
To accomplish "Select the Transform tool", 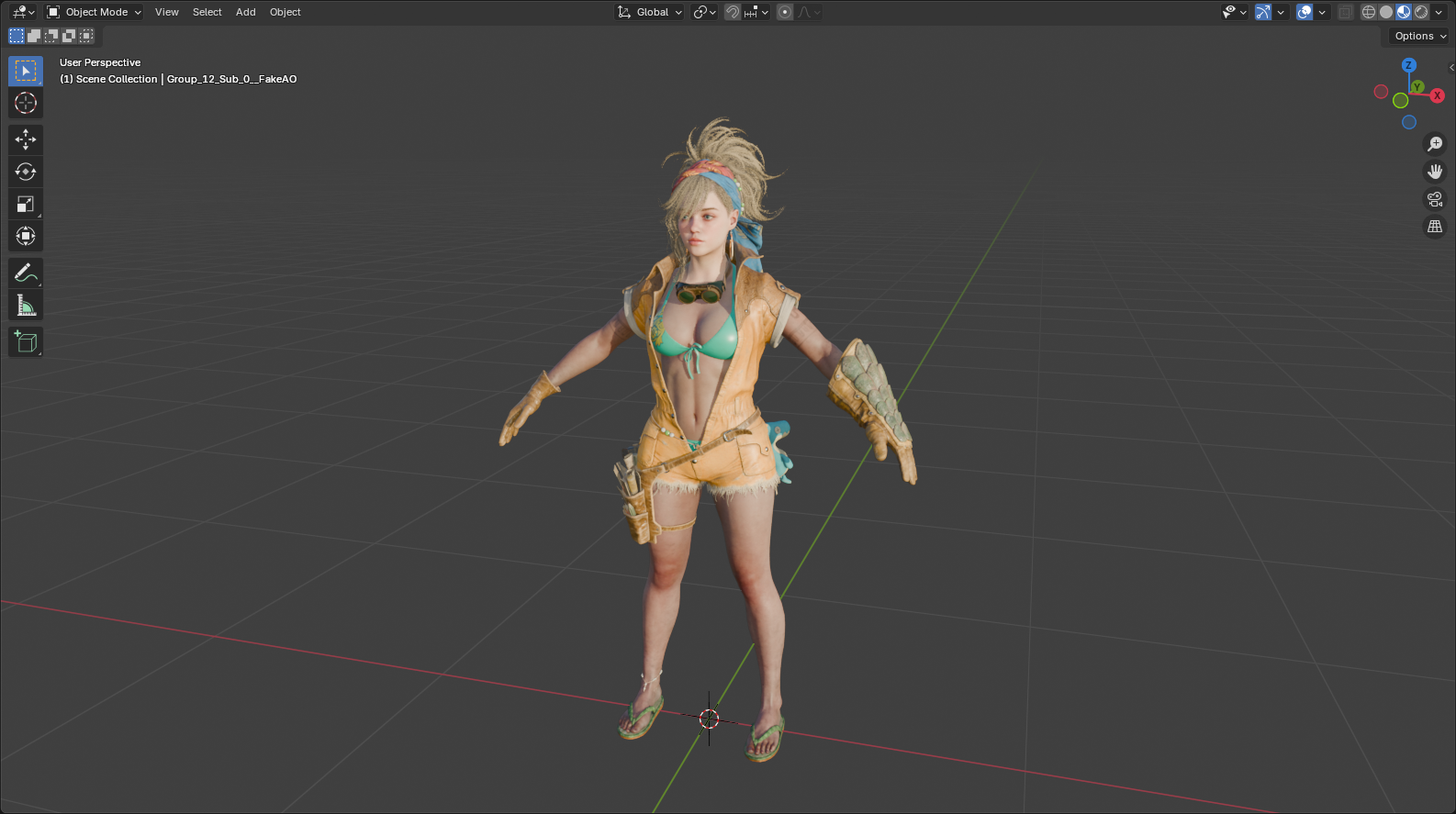I will pyautogui.click(x=26, y=236).
